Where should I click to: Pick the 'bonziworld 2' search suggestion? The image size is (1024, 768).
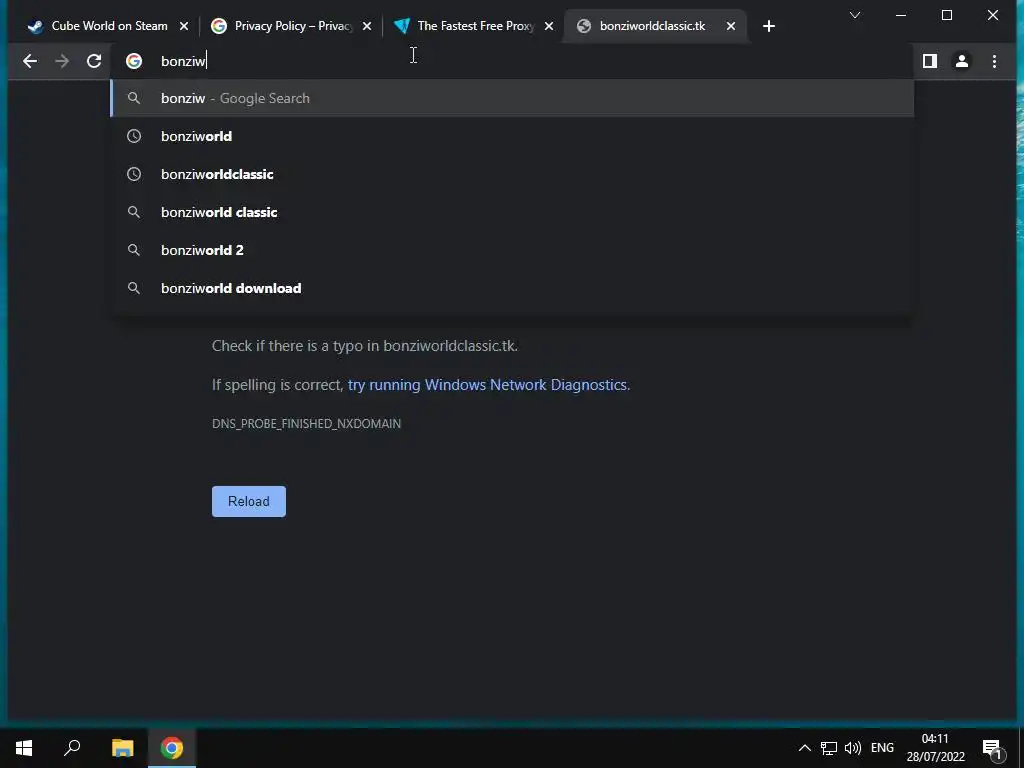coord(512,249)
